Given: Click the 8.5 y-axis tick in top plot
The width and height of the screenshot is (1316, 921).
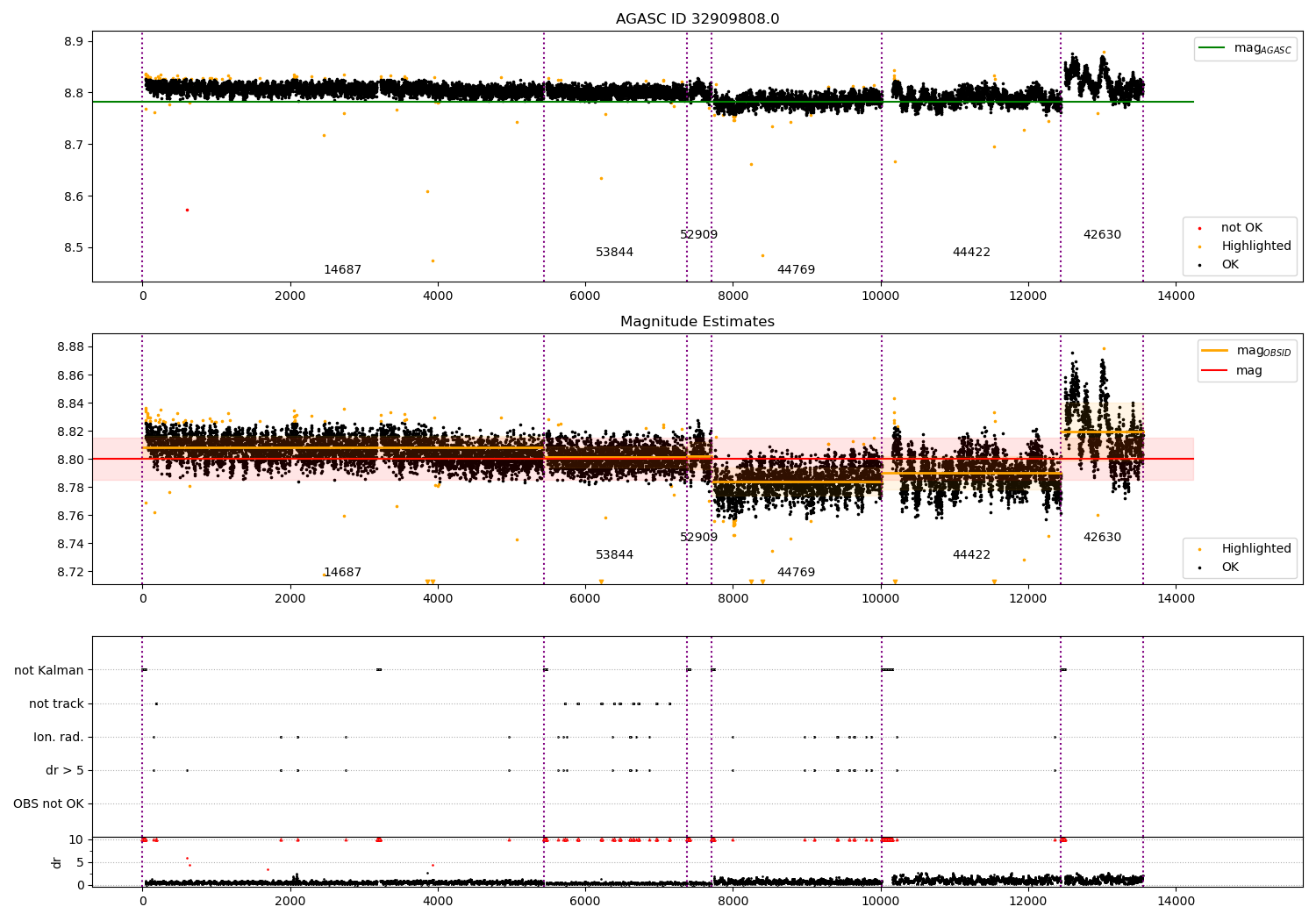Looking at the screenshot, I should click(x=74, y=248).
